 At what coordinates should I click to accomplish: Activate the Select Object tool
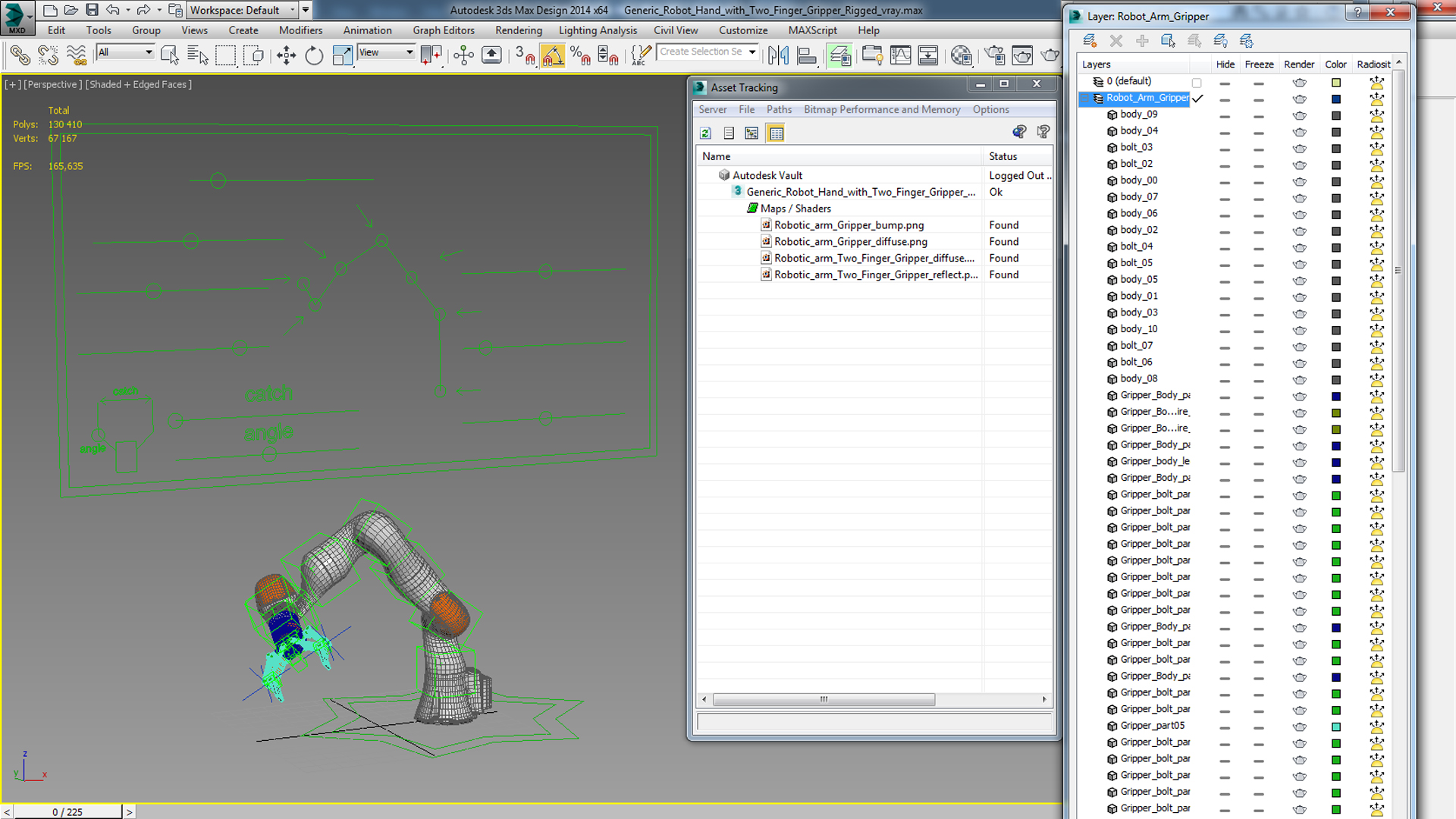coord(170,55)
